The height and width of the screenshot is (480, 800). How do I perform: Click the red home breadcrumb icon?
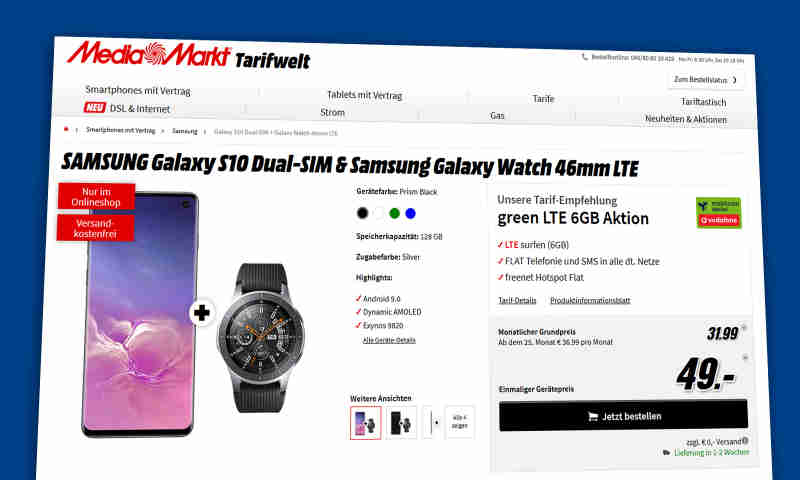pyautogui.click(x=66, y=129)
